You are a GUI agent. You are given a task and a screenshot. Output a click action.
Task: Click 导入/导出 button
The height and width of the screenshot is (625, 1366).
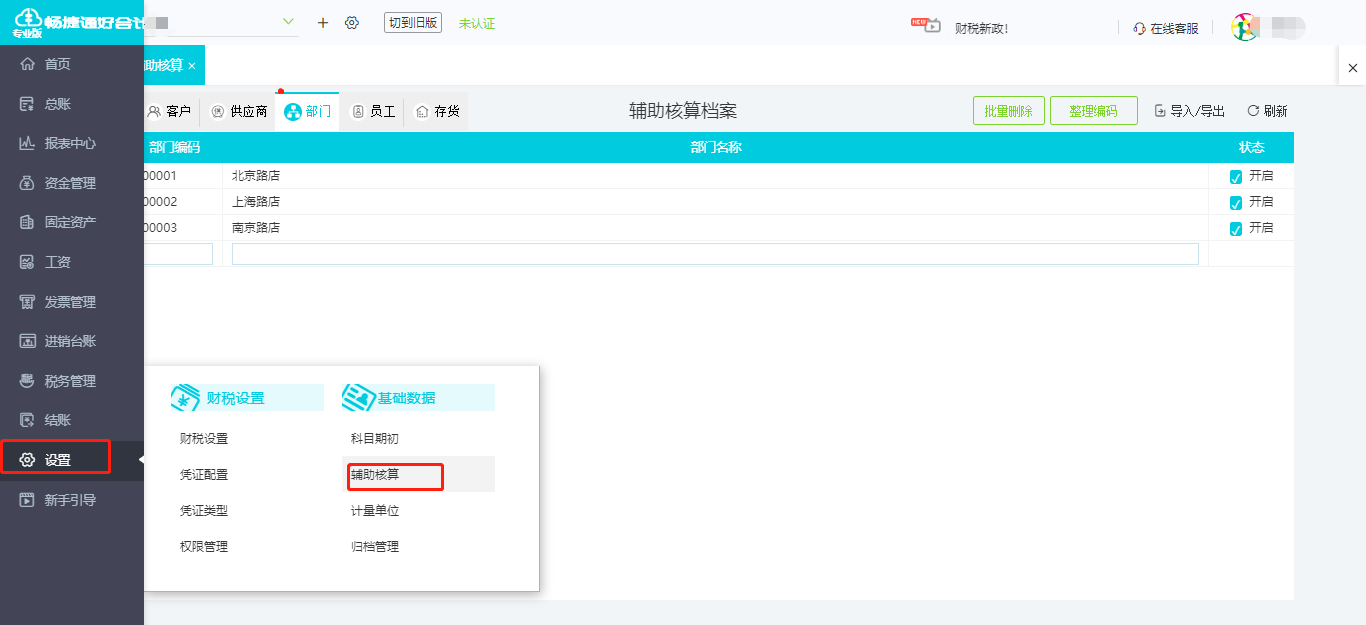click(x=1189, y=111)
